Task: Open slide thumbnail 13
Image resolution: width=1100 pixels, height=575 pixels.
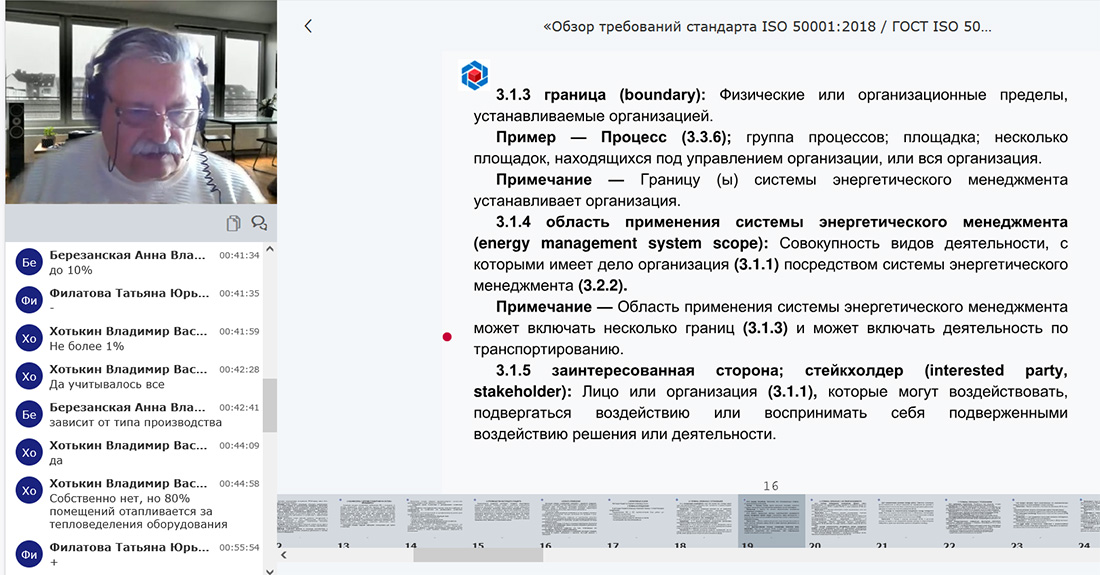Action: click(x=366, y=520)
